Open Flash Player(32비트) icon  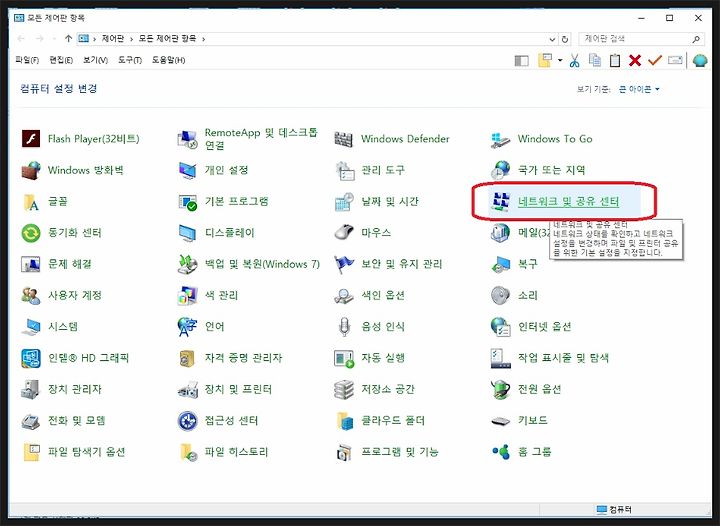[31, 139]
